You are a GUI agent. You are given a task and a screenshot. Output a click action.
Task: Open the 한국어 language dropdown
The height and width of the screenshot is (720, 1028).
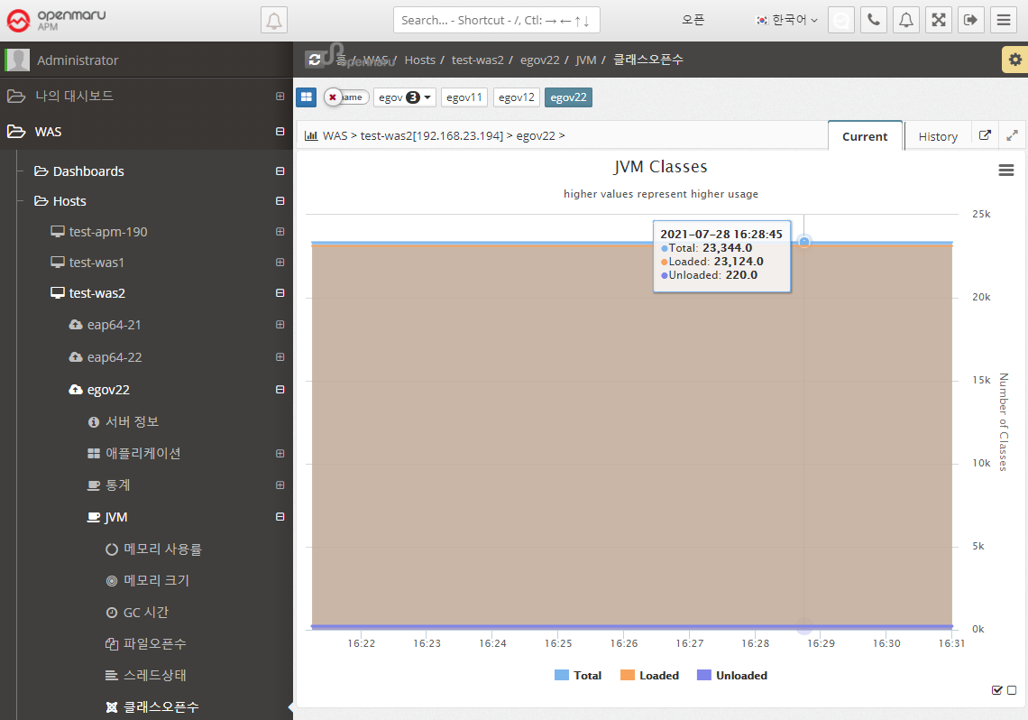click(x=787, y=20)
